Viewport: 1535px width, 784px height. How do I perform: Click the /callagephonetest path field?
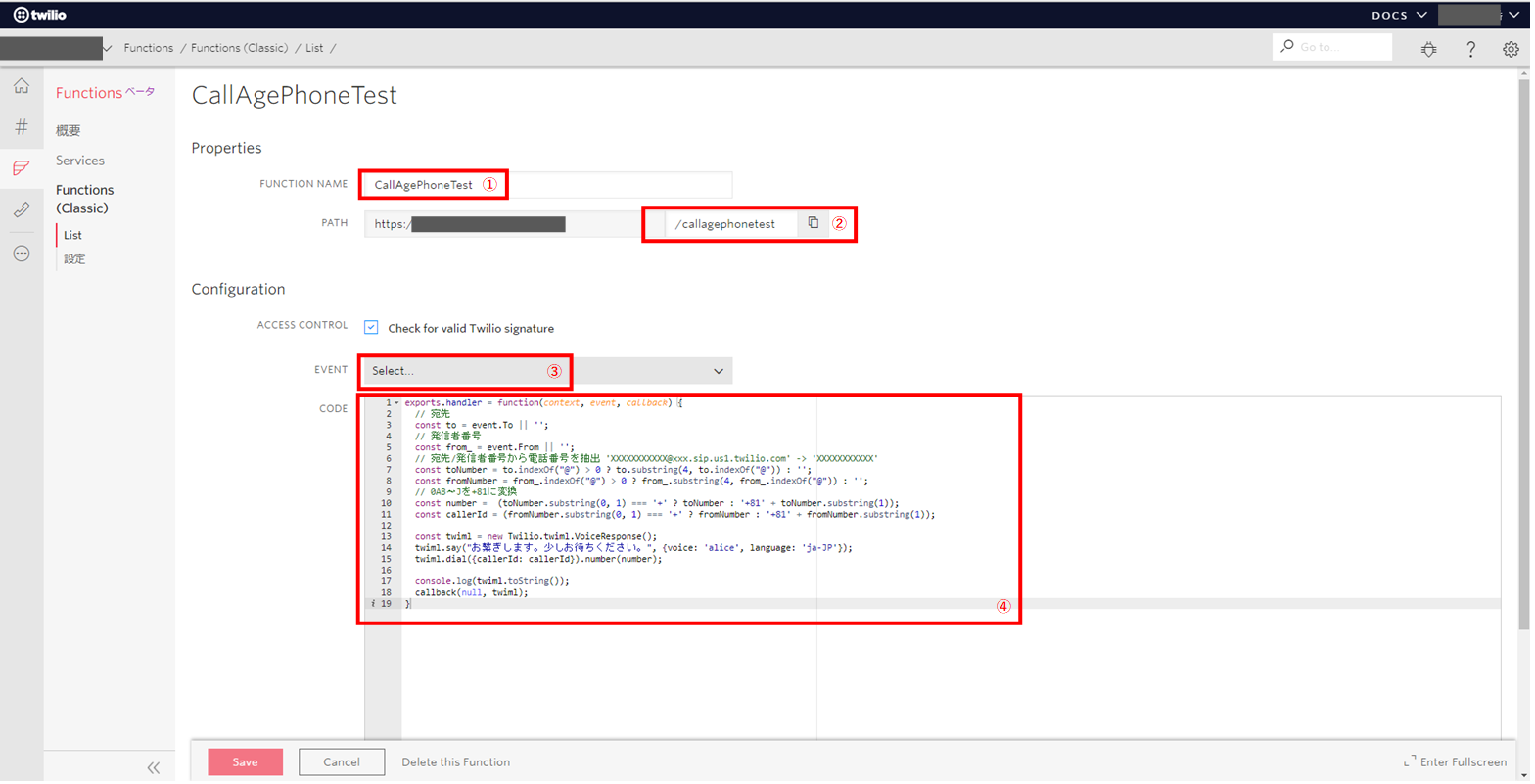(x=731, y=224)
